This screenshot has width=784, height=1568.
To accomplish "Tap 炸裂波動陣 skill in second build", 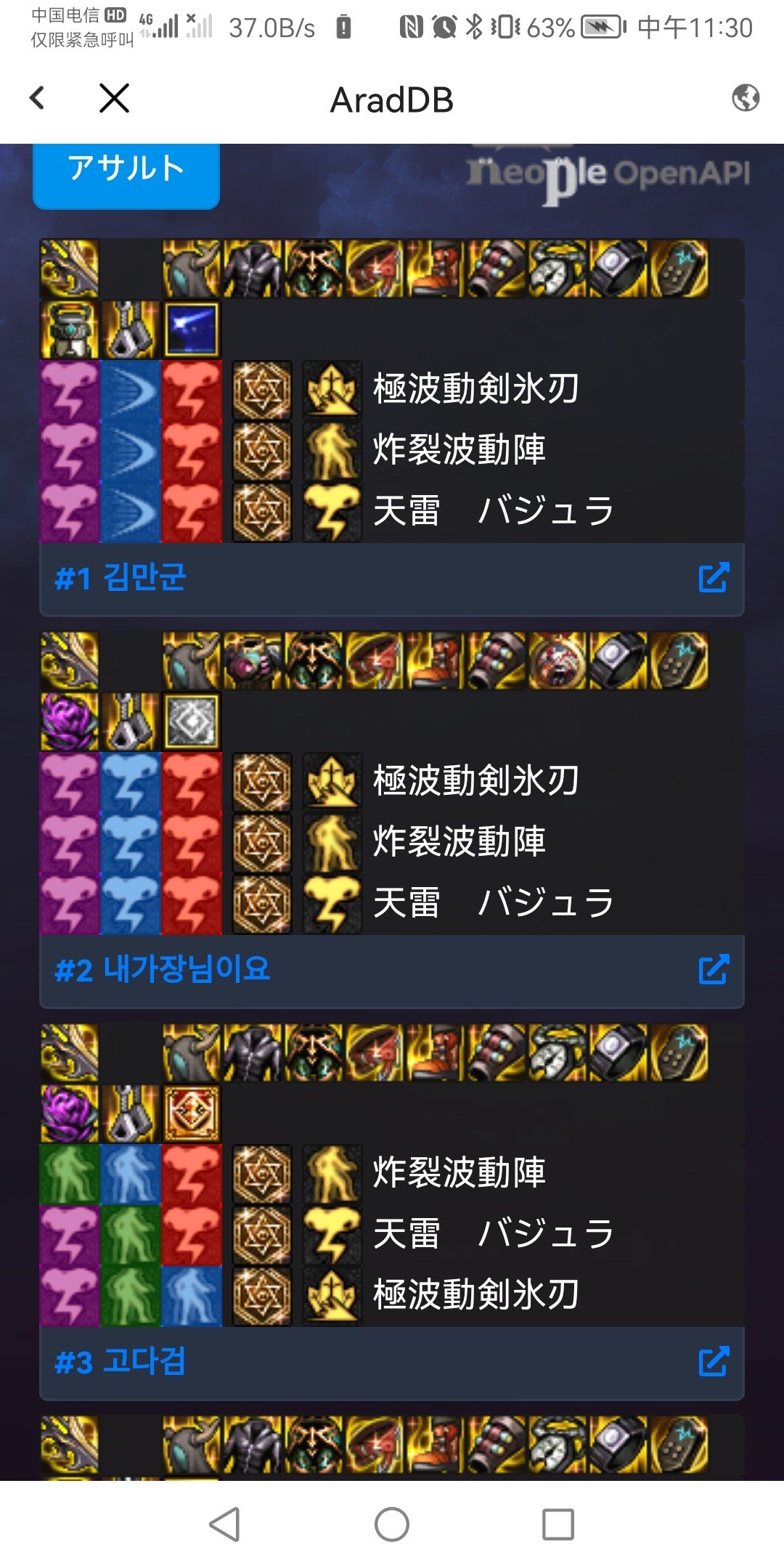I will [x=459, y=842].
